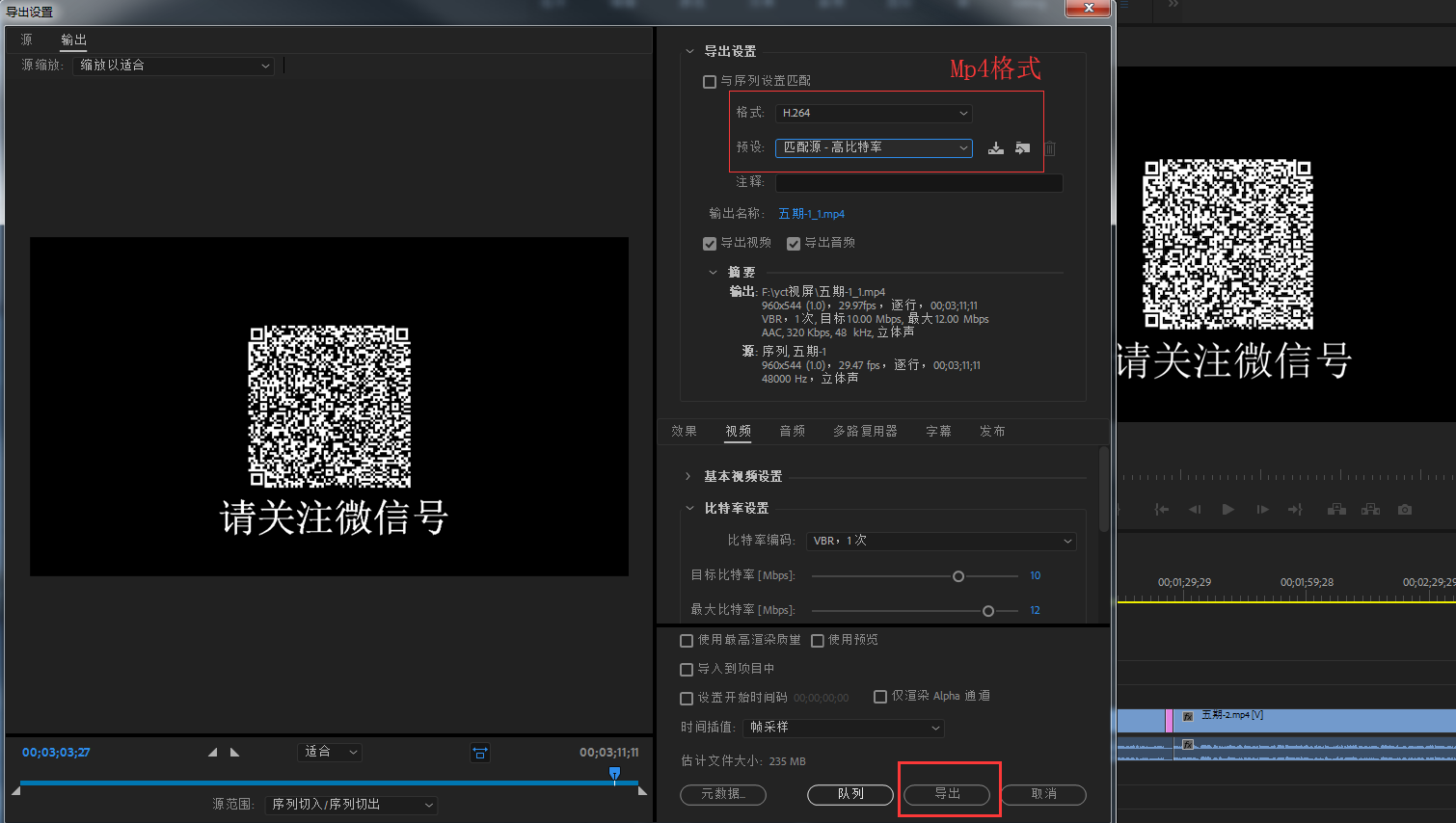Switch to the 效果 tab
Screen dimensions: 1456x823
pyautogui.click(x=685, y=431)
